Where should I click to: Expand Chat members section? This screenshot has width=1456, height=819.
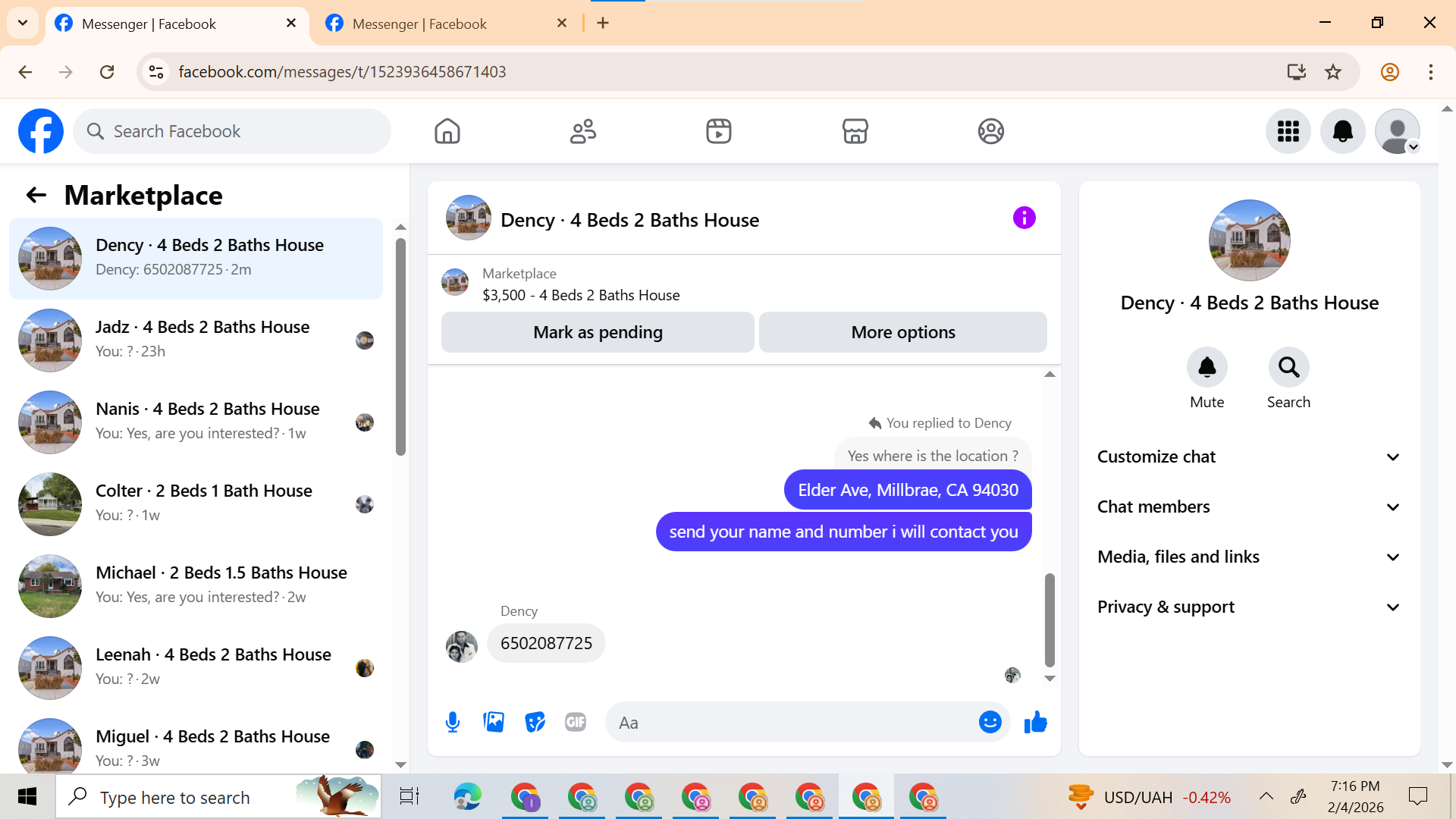[x=1248, y=507]
